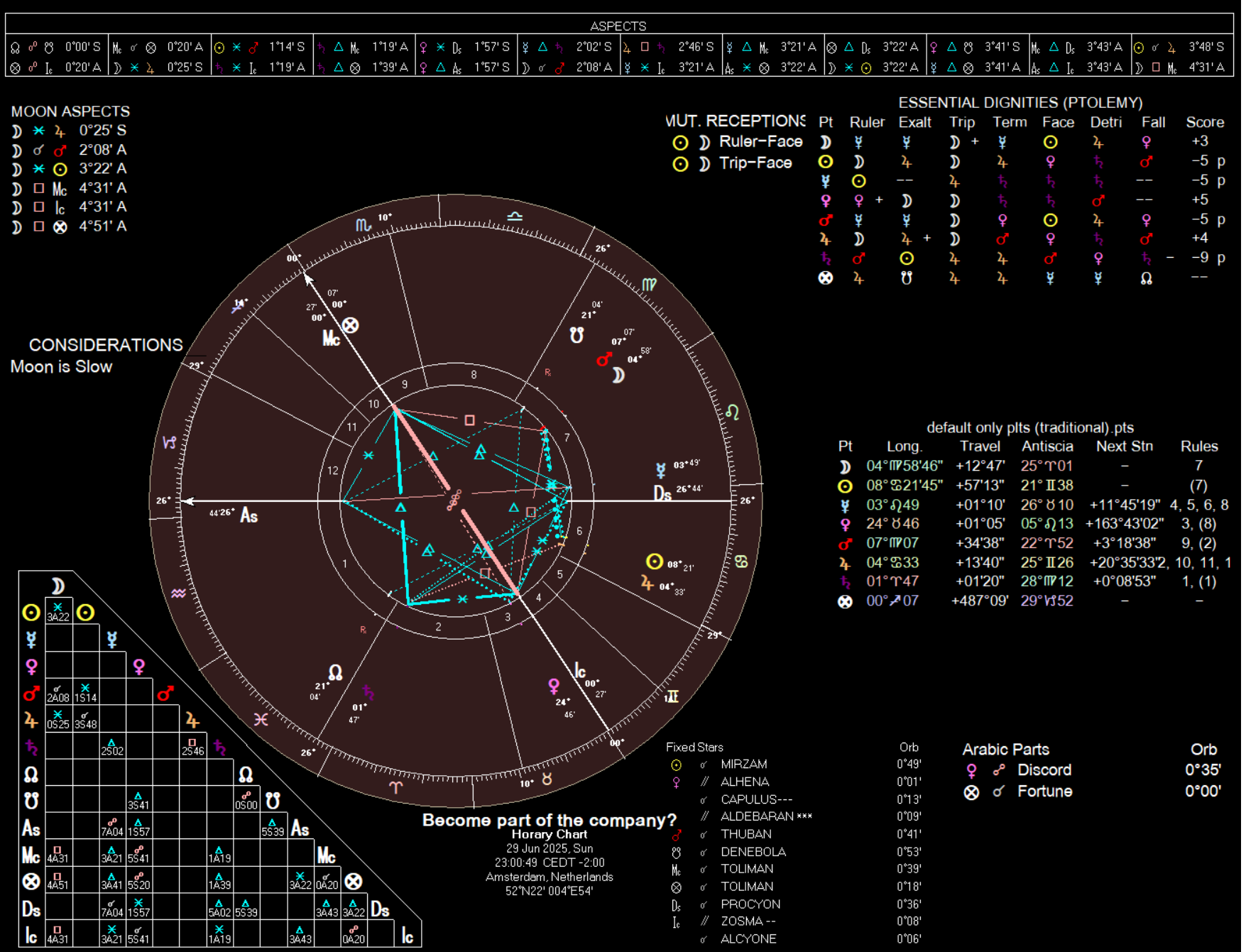
Task: Click the house number 2 in the wheel
Action: click(x=438, y=627)
